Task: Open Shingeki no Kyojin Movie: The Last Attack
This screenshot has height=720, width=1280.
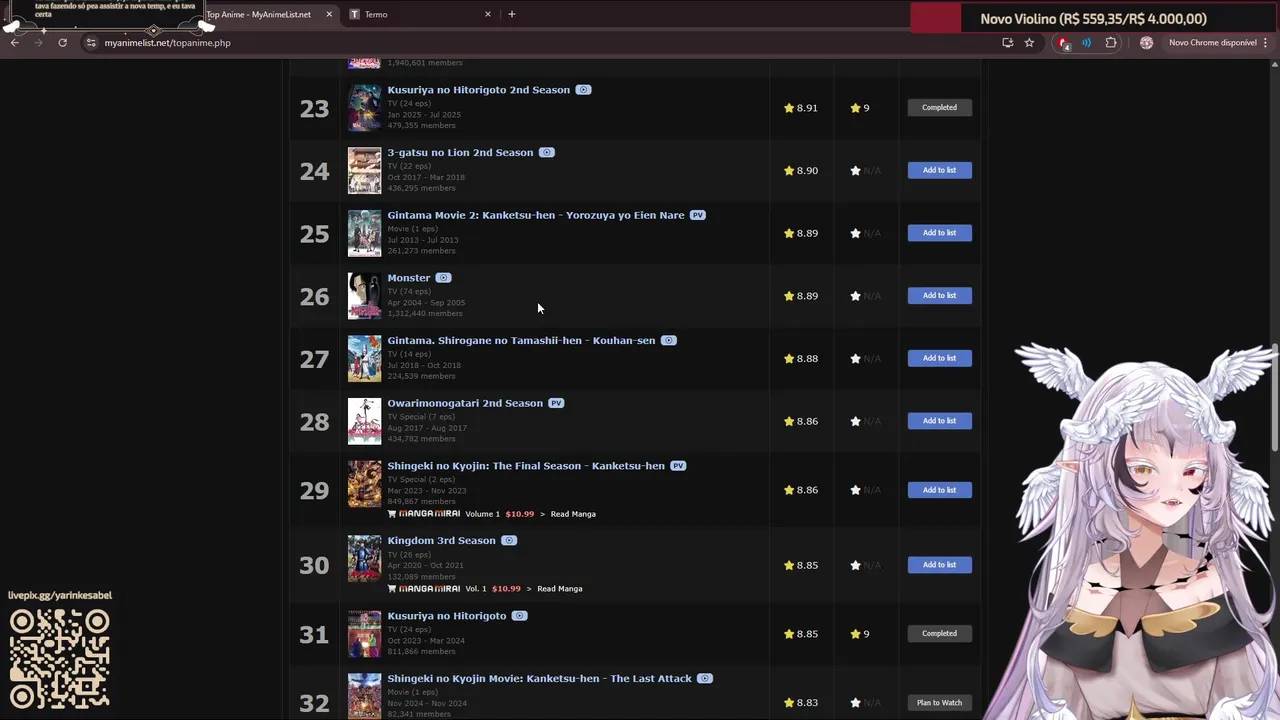Action: click(x=539, y=679)
